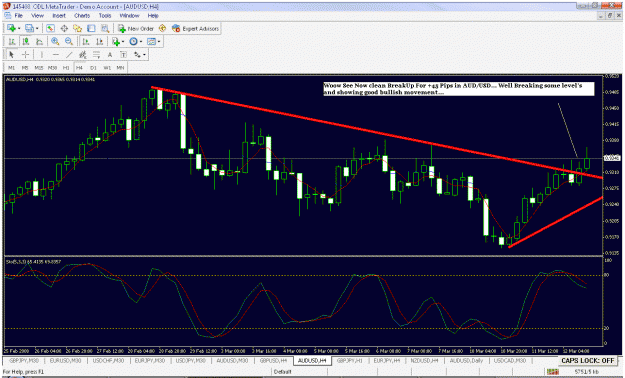Image resolution: width=625 pixels, height=378 pixels.
Task: Switch to the GBPJPY,M30 chart tab
Action: click(24, 360)
